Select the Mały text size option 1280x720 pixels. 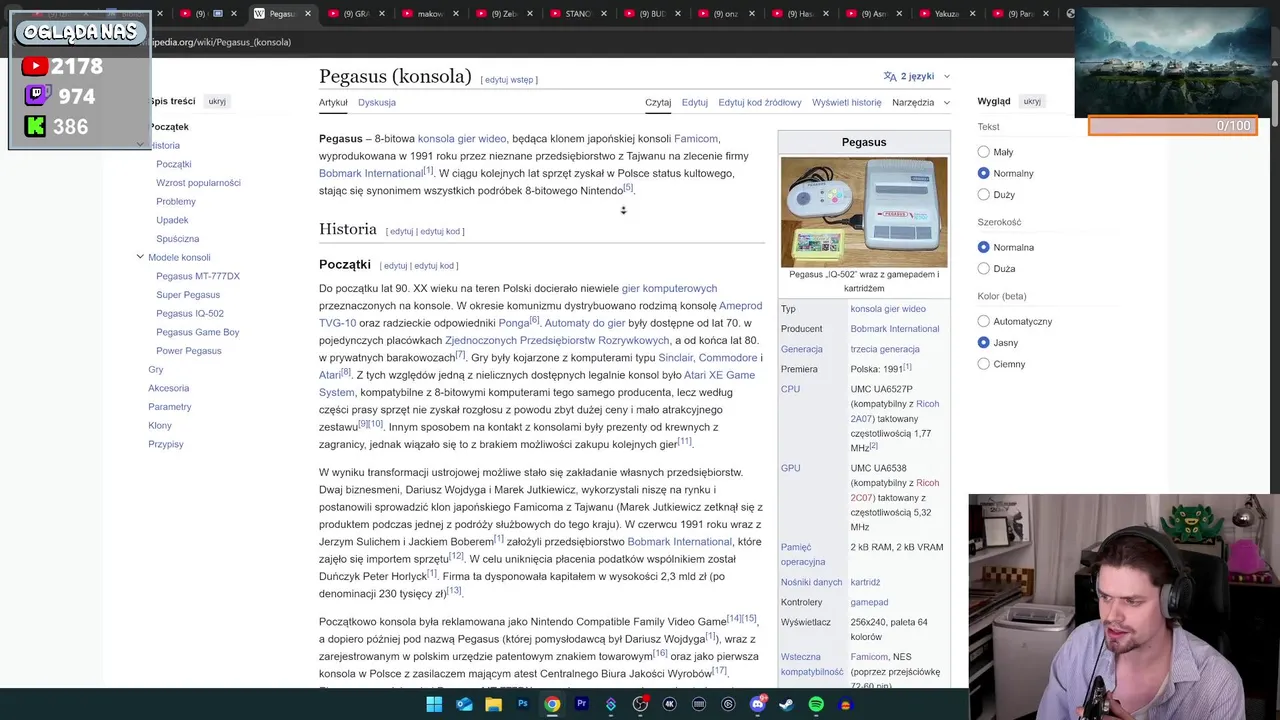[x=983, y=152]
